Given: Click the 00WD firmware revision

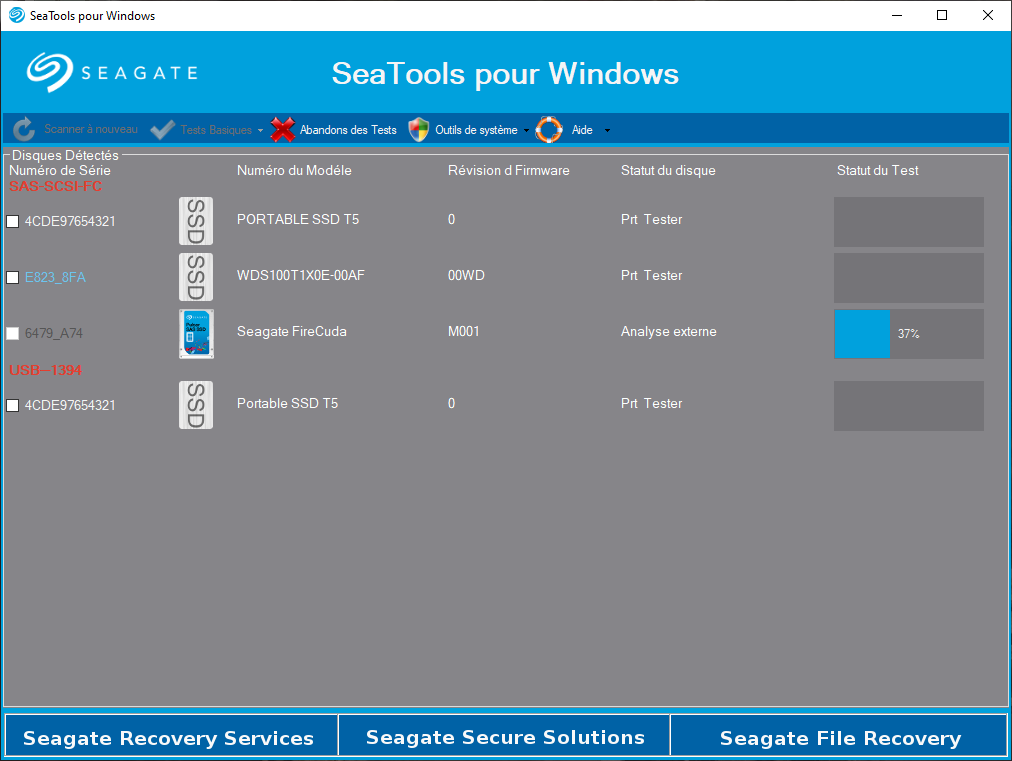Looking at the screenshot, I should click(466, 276).
